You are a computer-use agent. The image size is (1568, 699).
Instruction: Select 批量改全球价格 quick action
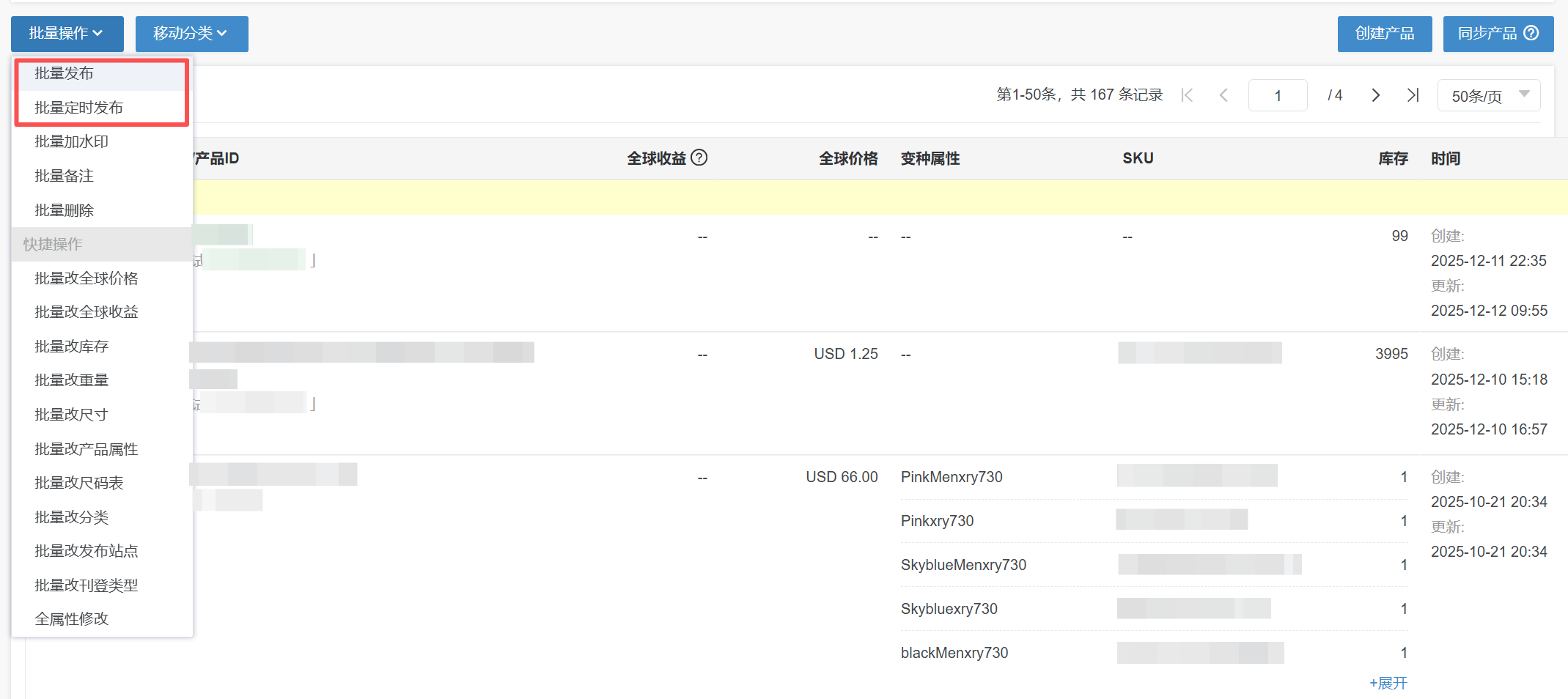[x=87, y=278]
